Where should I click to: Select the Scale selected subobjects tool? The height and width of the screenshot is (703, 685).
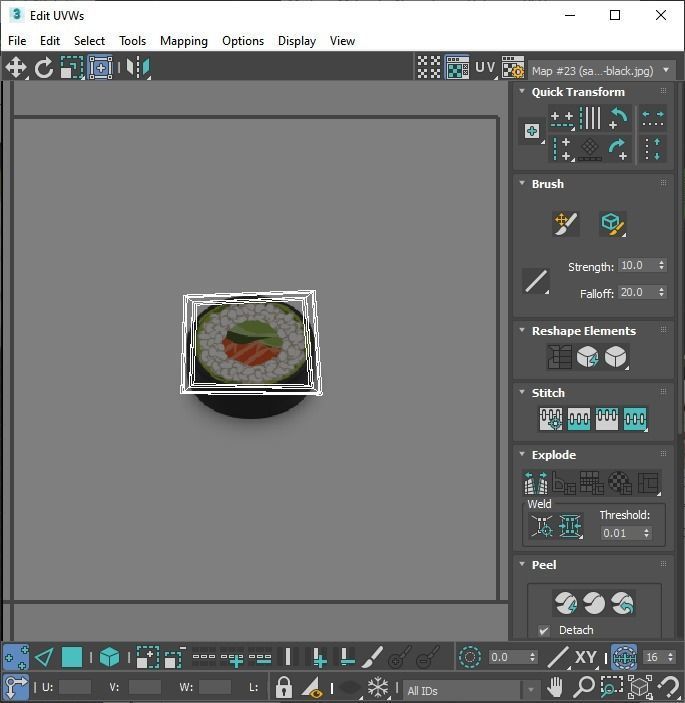coord(72,68)
